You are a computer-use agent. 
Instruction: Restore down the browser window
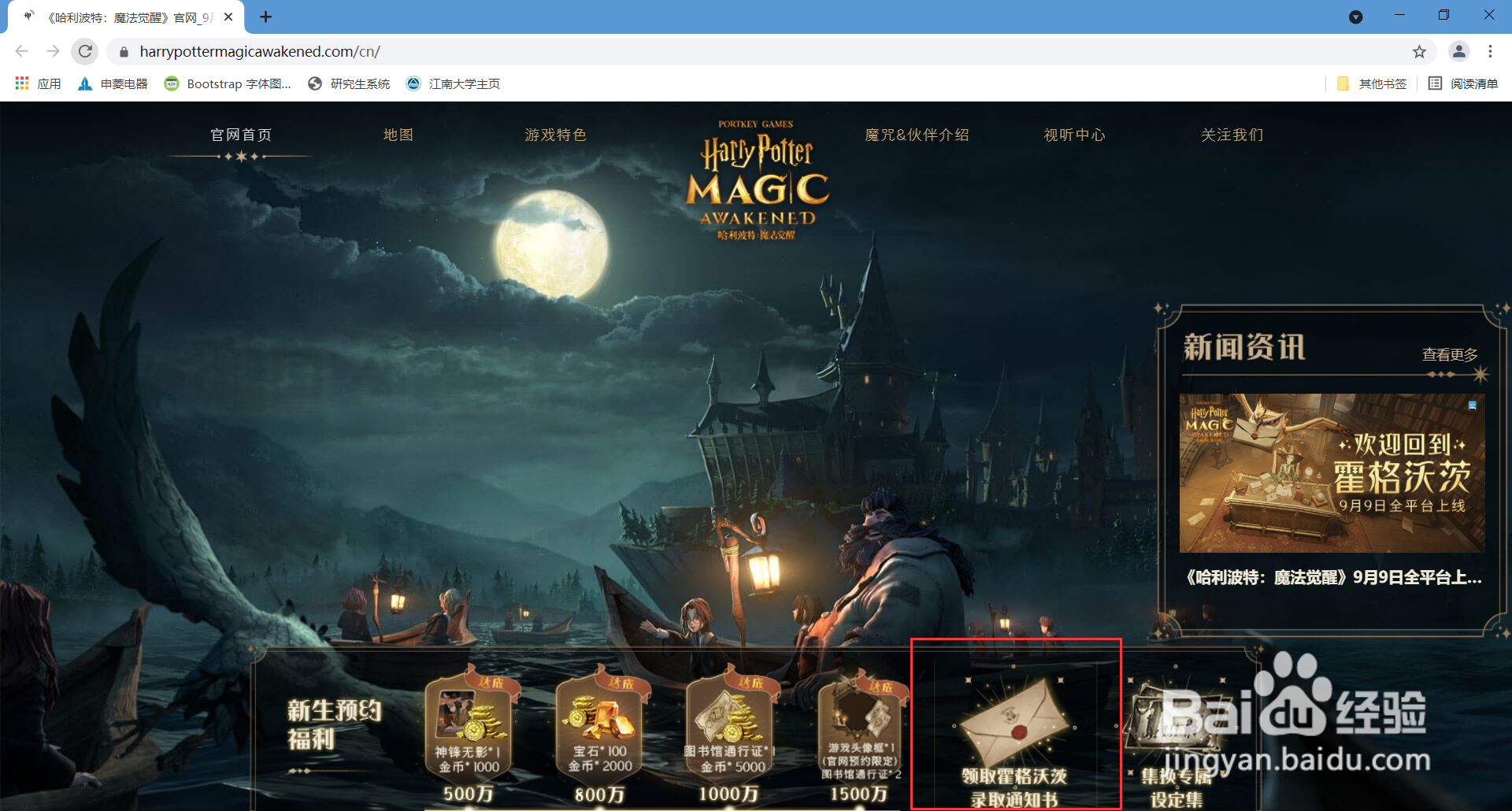[x=1443, y=16]
